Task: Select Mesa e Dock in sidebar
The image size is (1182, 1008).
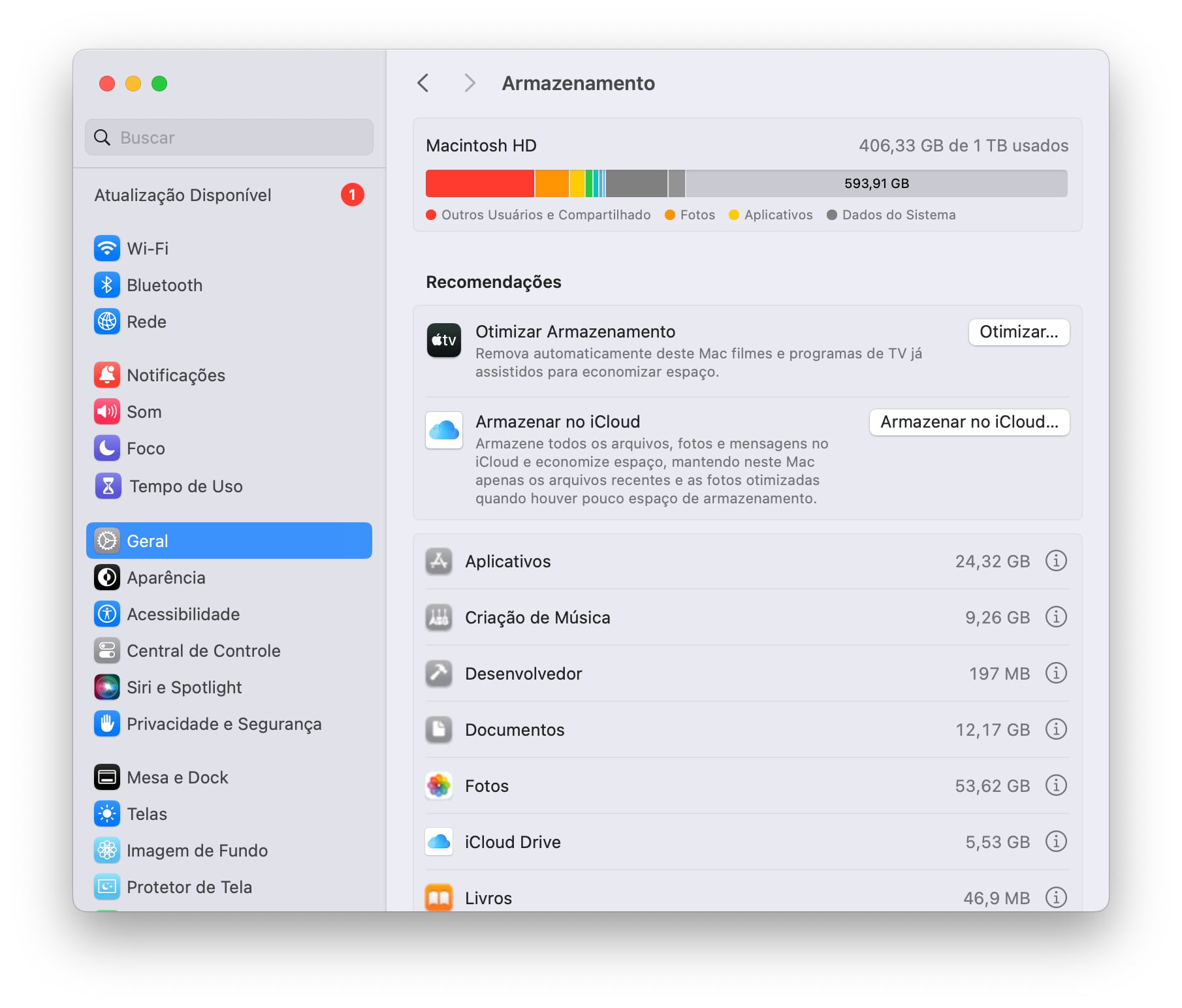Action: point(177,777)
